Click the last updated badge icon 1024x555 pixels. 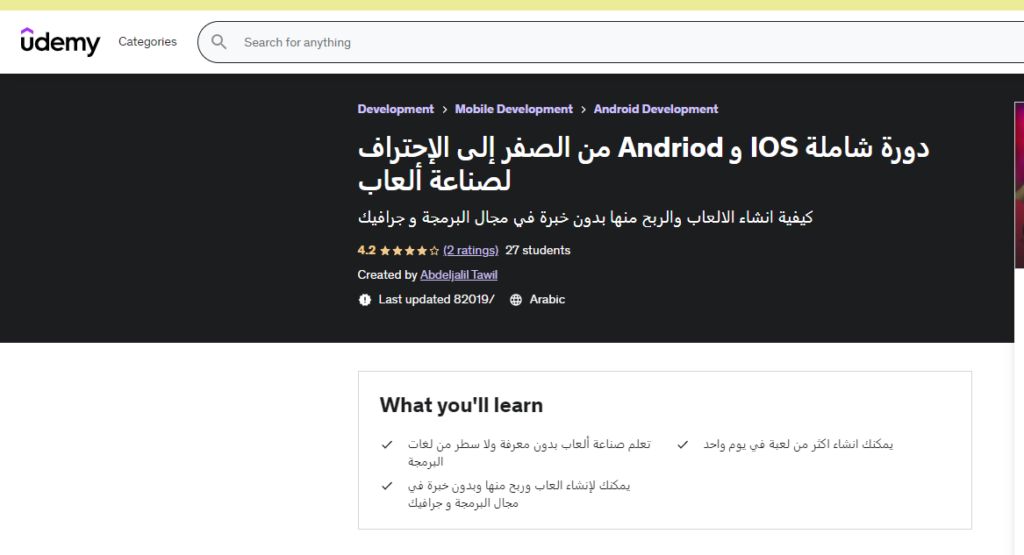[x=365, y=300]
